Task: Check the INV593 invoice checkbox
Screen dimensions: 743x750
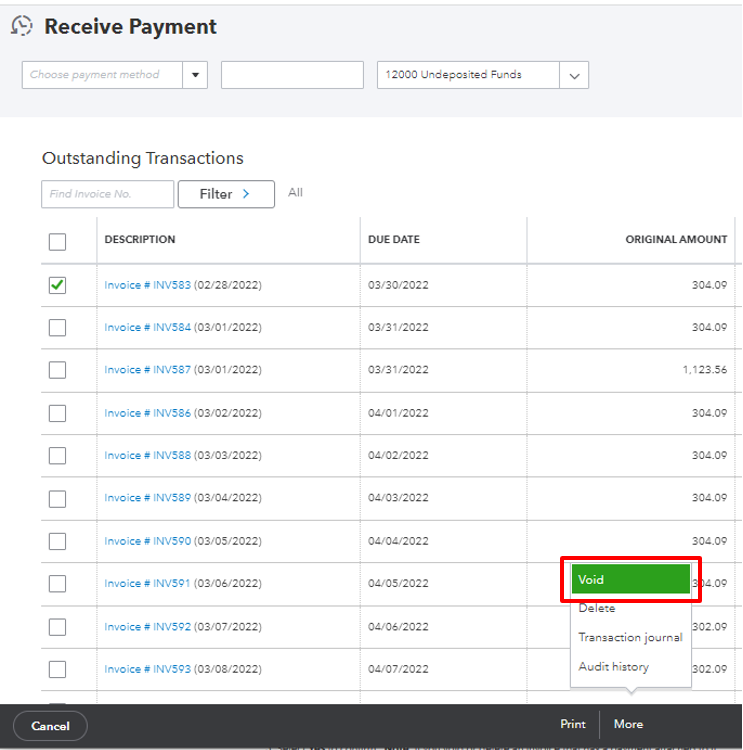Action: 57,669
